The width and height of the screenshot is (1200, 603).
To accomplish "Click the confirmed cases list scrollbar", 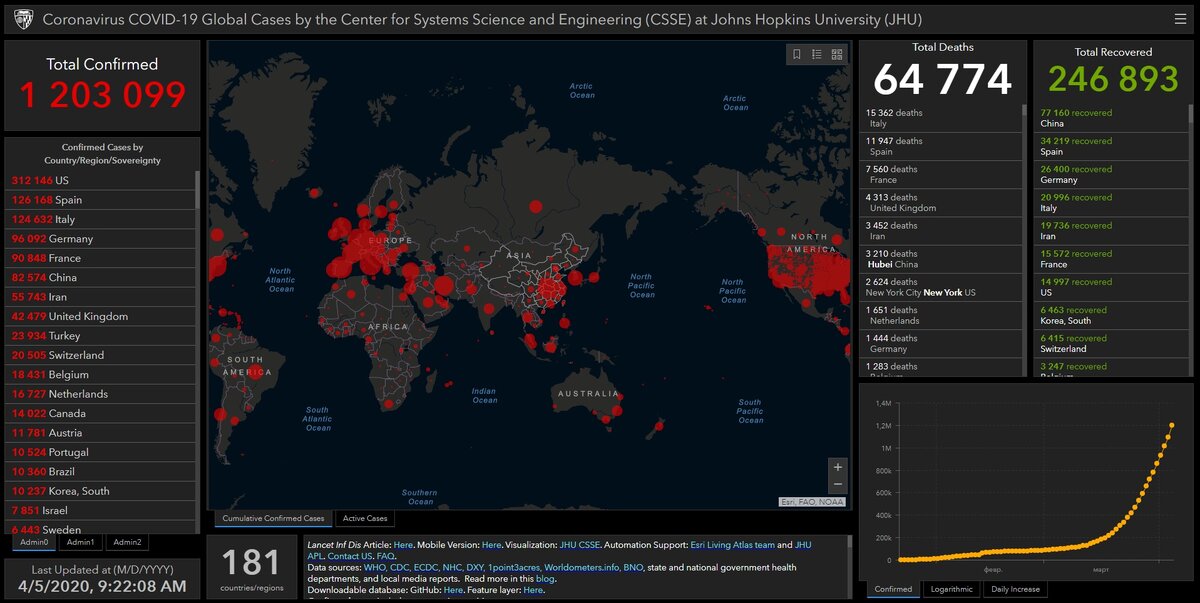I will (x=197, y=189).
